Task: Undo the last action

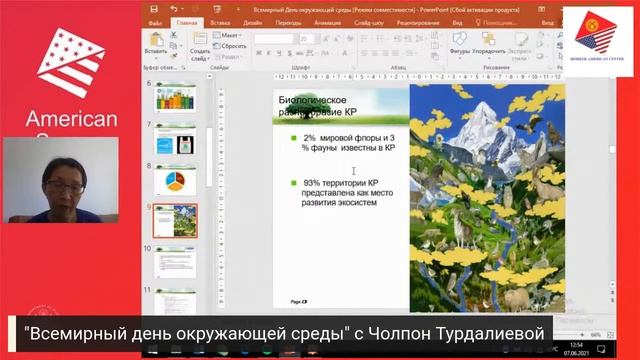Action: pos(174,9)
